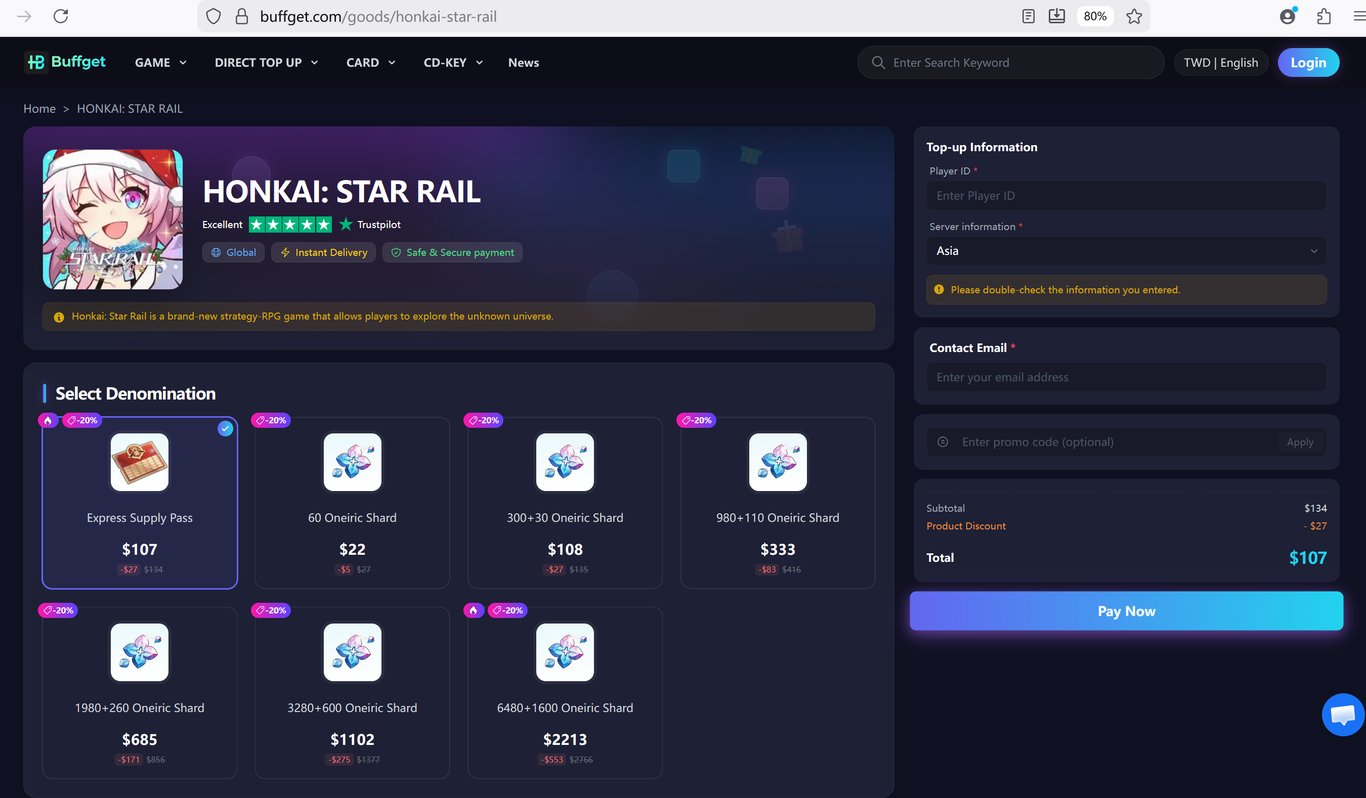Viewport: 1366px width, 798px height.
Task: Click the Pay Now button
Action: (x=1126, y=611)
